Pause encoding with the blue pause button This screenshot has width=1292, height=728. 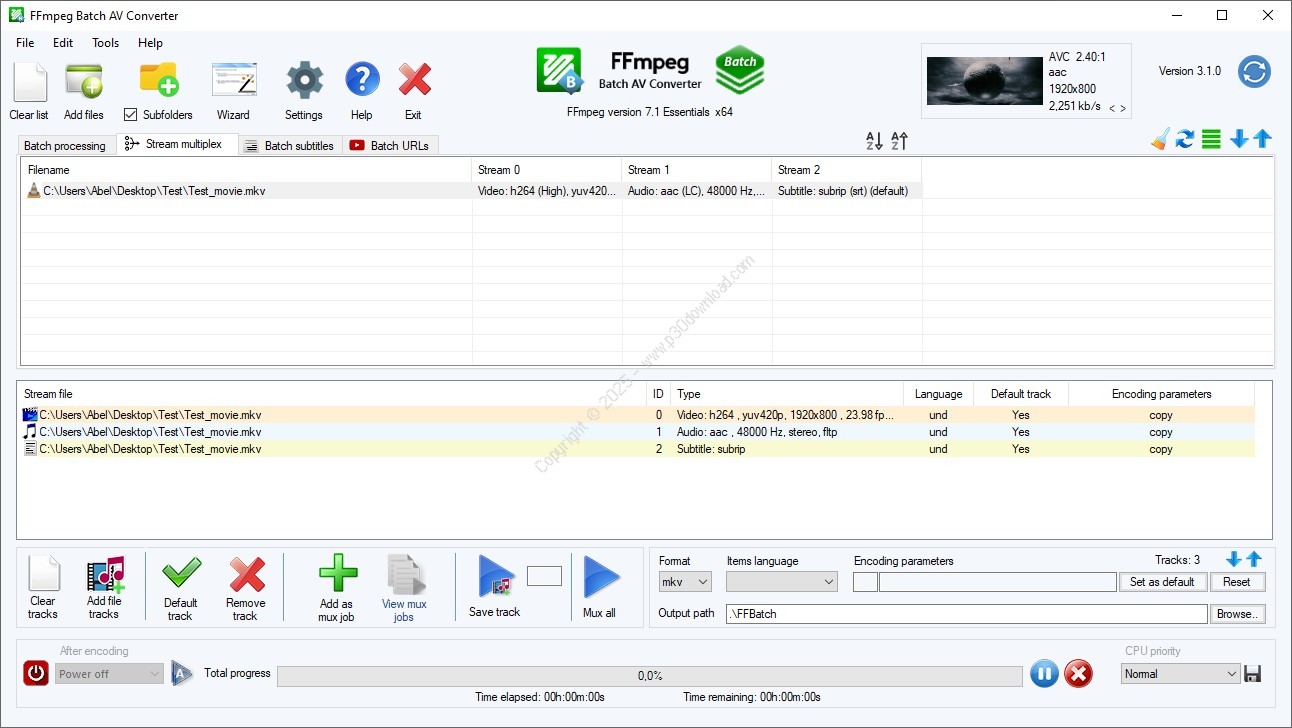(1043, 674)
